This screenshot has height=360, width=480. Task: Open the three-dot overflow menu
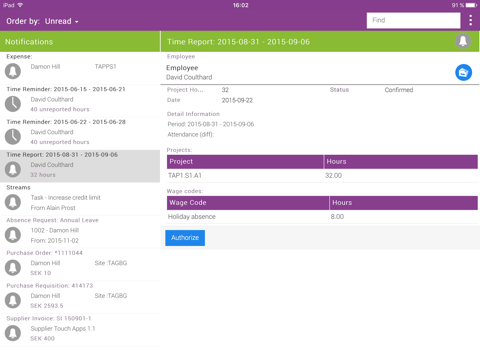(x=470, y=20)
